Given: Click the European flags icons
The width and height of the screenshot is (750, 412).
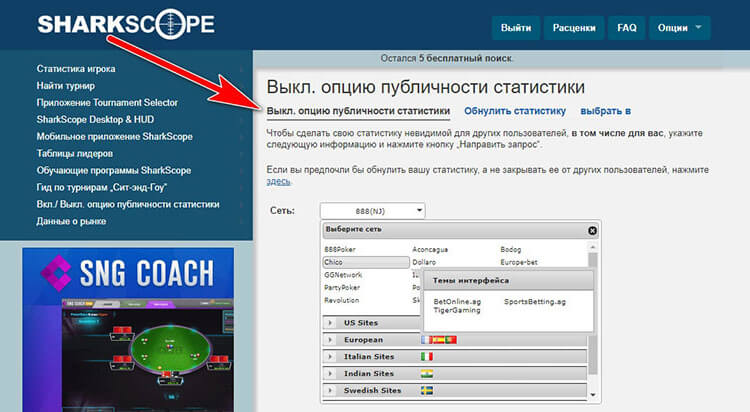Looking at the screenshot, I should (x=439, y=340).
